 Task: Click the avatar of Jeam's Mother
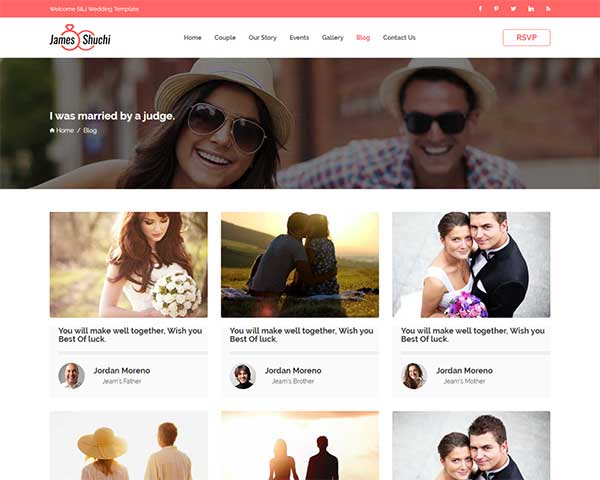[414, 376]
